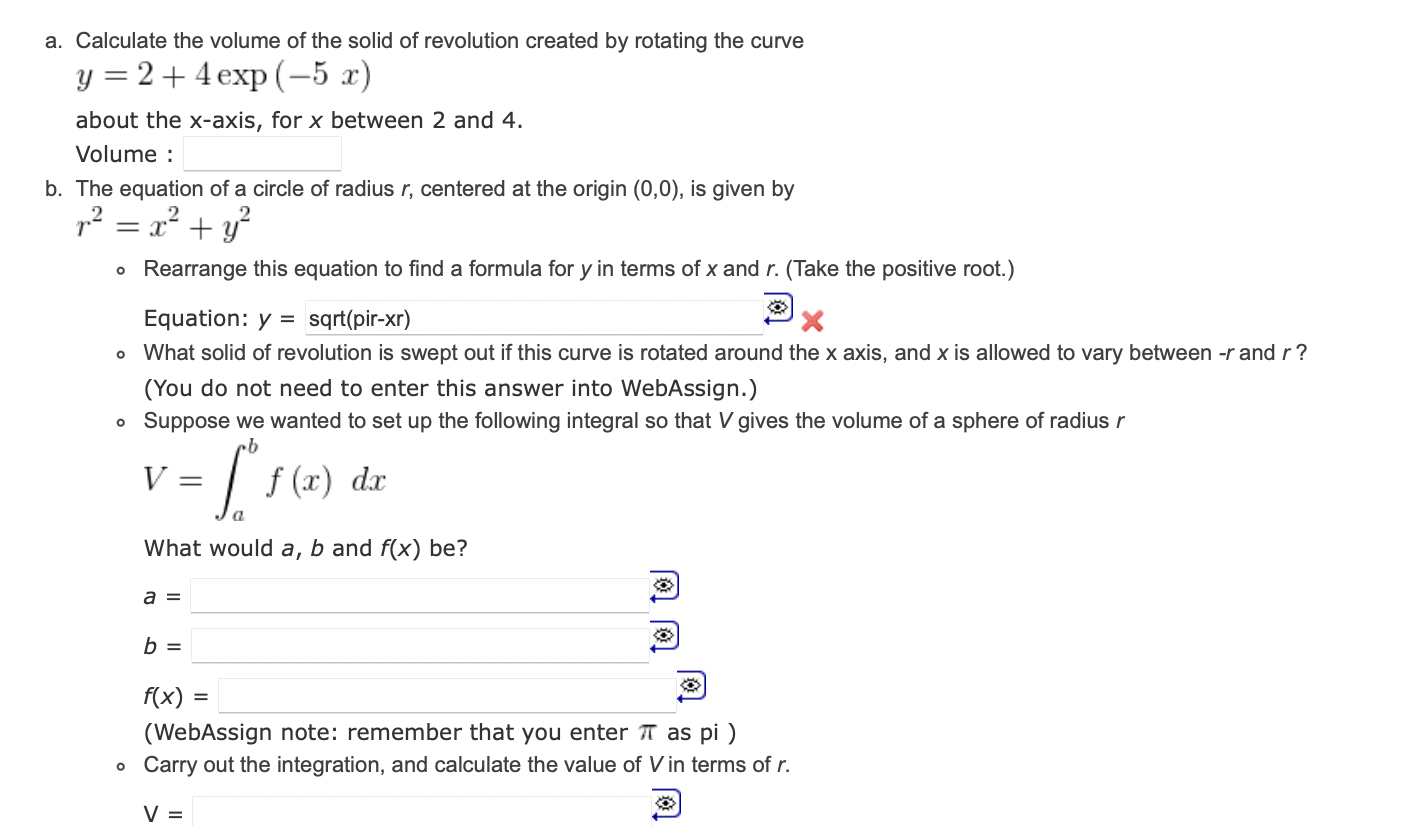Click the empty f(x) answer box
The image size is (1408, 826).
(x=445, y=694)
